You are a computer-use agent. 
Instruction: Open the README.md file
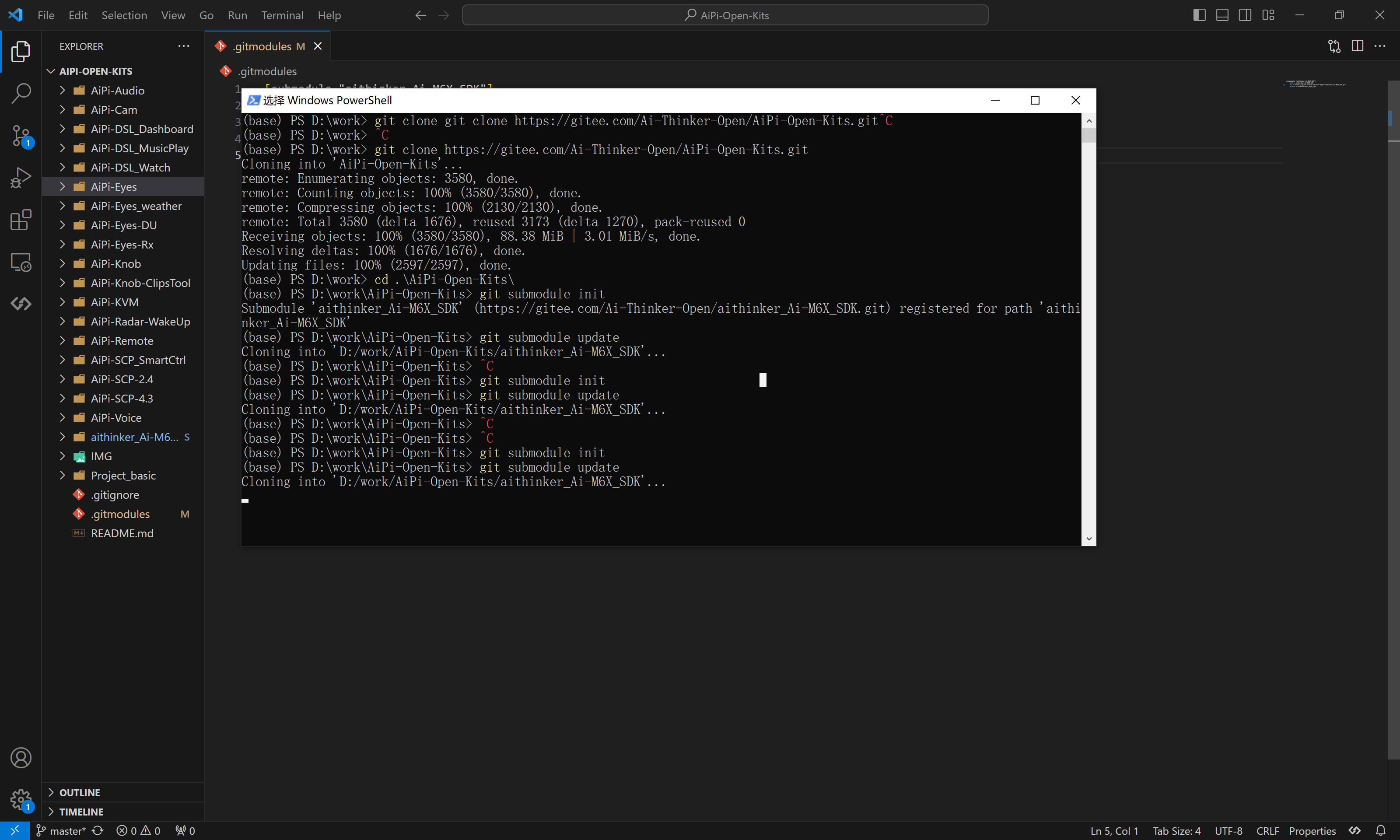[122, 533]
